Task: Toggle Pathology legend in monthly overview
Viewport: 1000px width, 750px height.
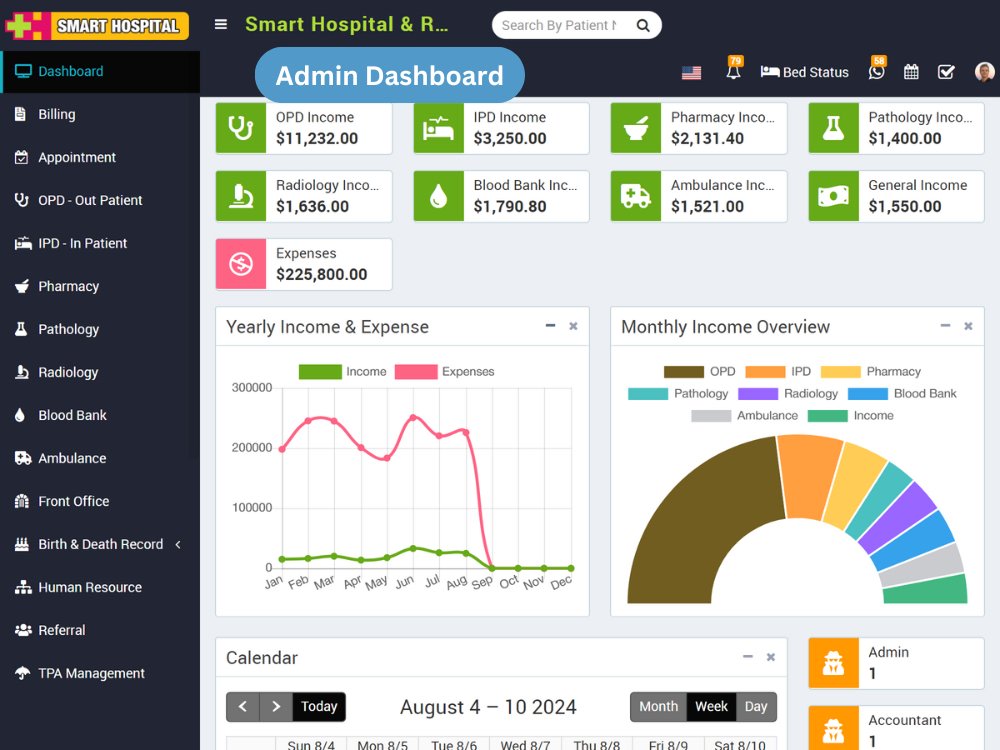Action: (x=678, y=393)
